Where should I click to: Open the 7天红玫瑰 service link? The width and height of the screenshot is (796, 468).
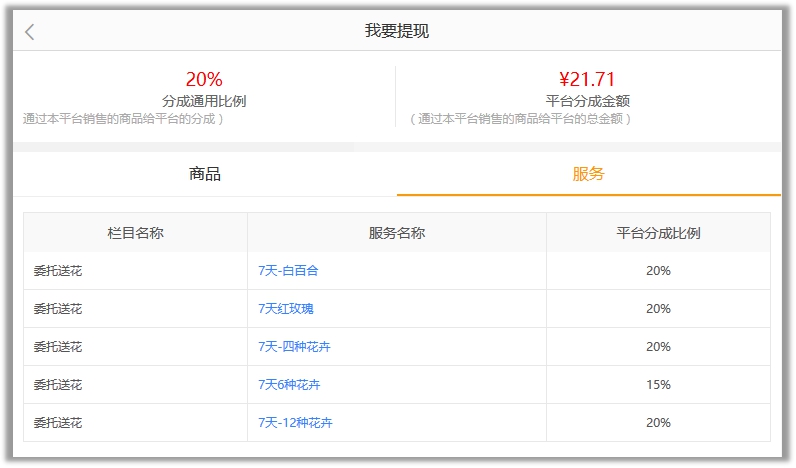pos(286,309)
